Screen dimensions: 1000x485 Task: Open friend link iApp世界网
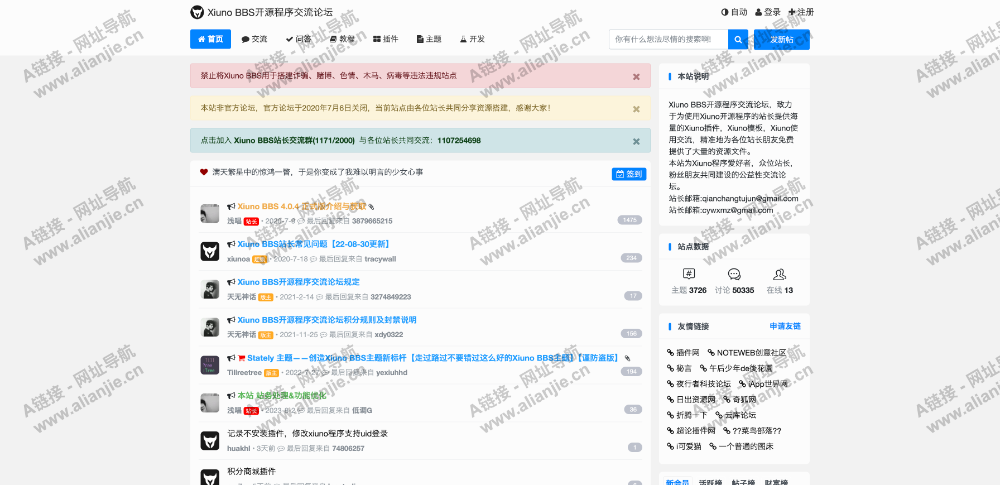pyautogui.click(x=764, y=384)
